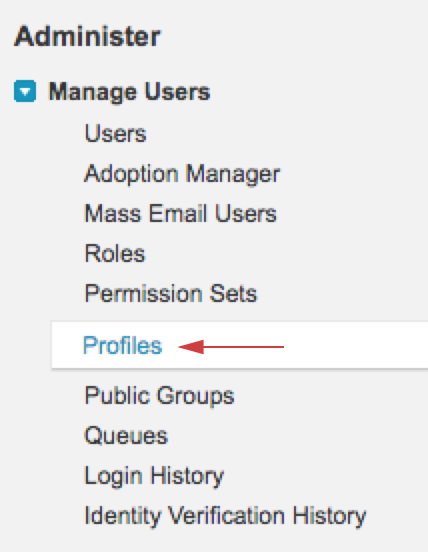Open the Queues setup page

click(126, 436)
